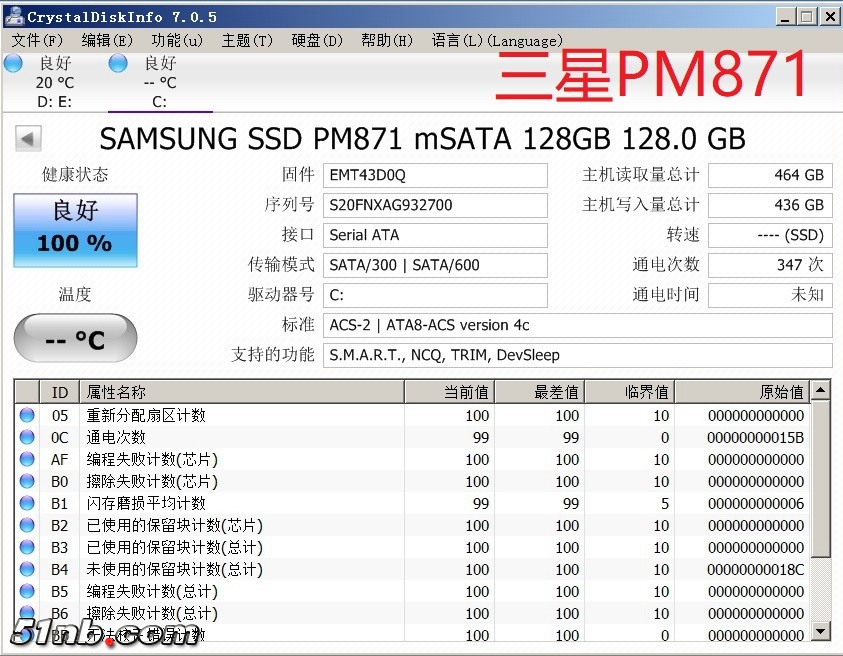Select the C: disk status orb
843x656 pixels.
118,64
